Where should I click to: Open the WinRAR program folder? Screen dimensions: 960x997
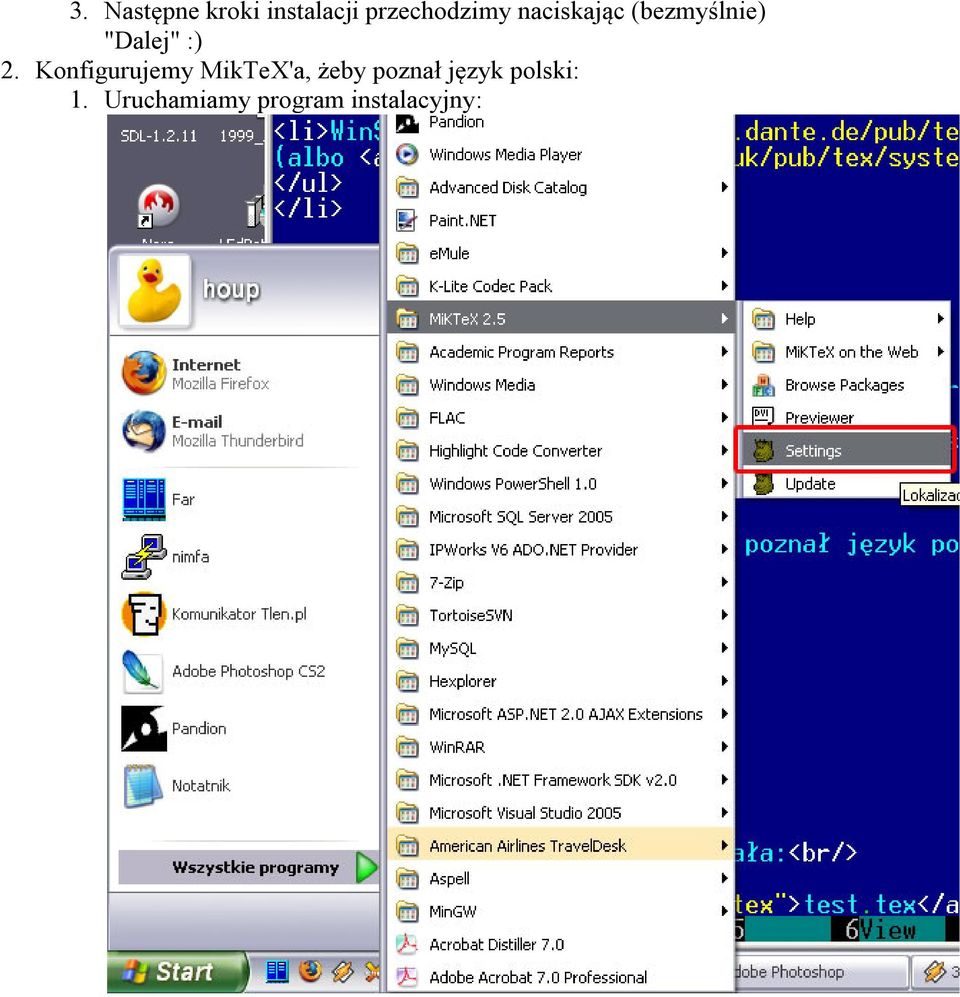click(559, 747)
